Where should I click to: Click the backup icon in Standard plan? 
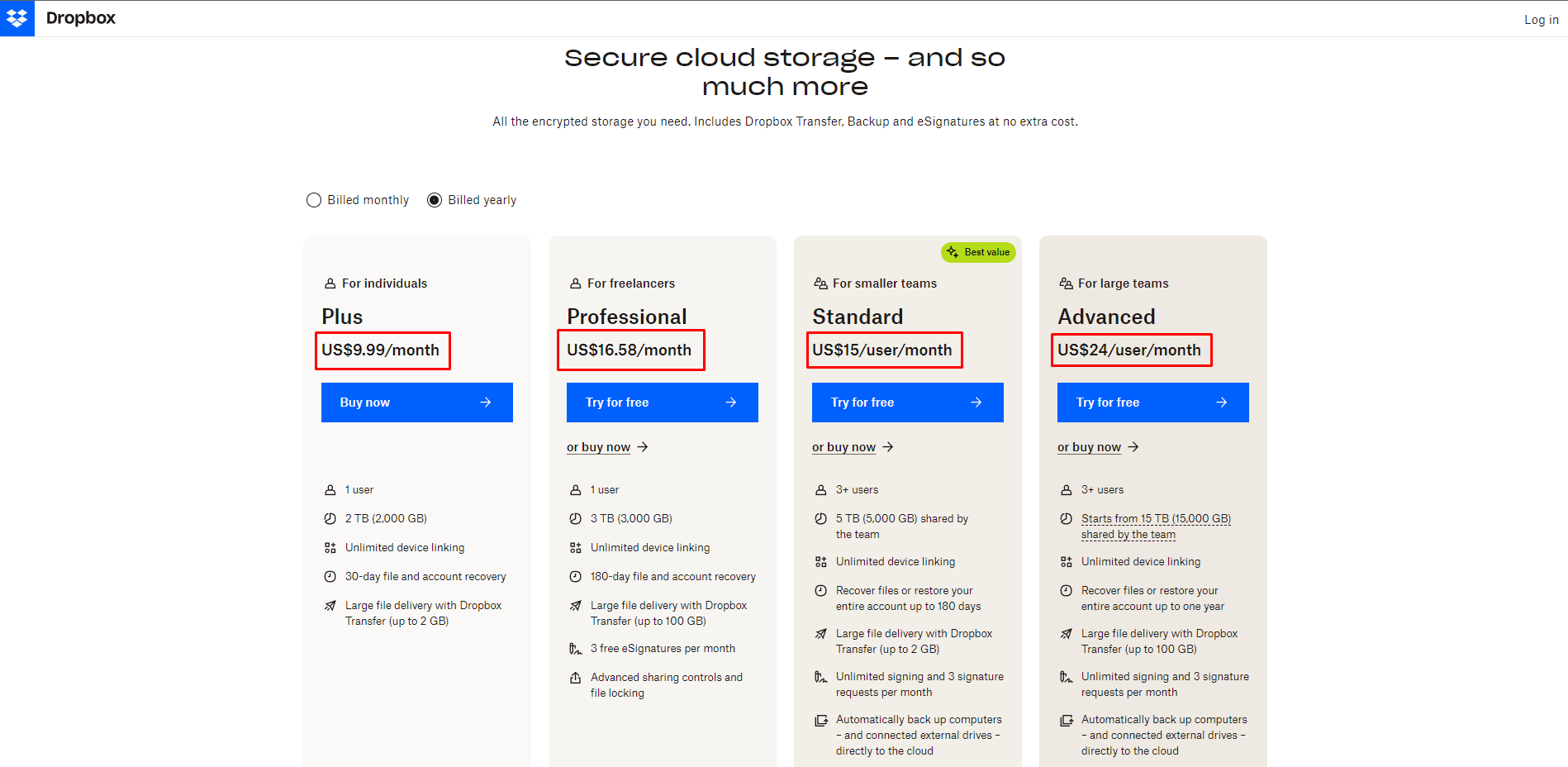pyautogui.click(x=820, y=721)
